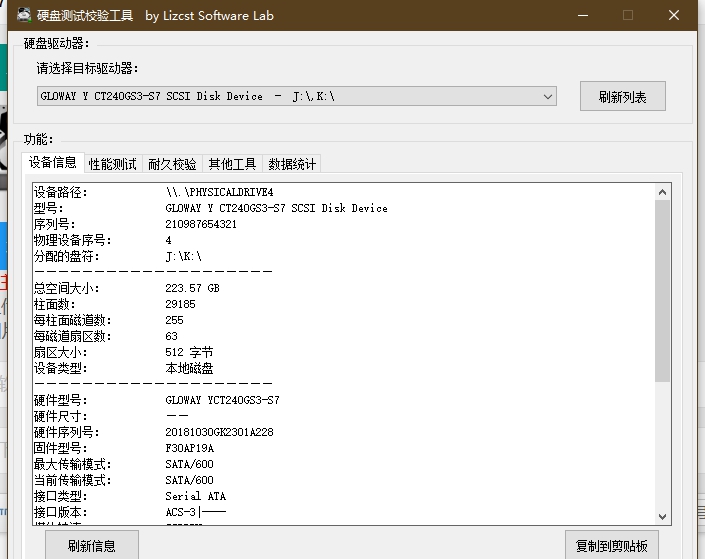Click hardware model GLOWAY YCT240GS3-S7
Image resolution: width=705 pixels, height=559 pixels.
(x=223, y=400)
